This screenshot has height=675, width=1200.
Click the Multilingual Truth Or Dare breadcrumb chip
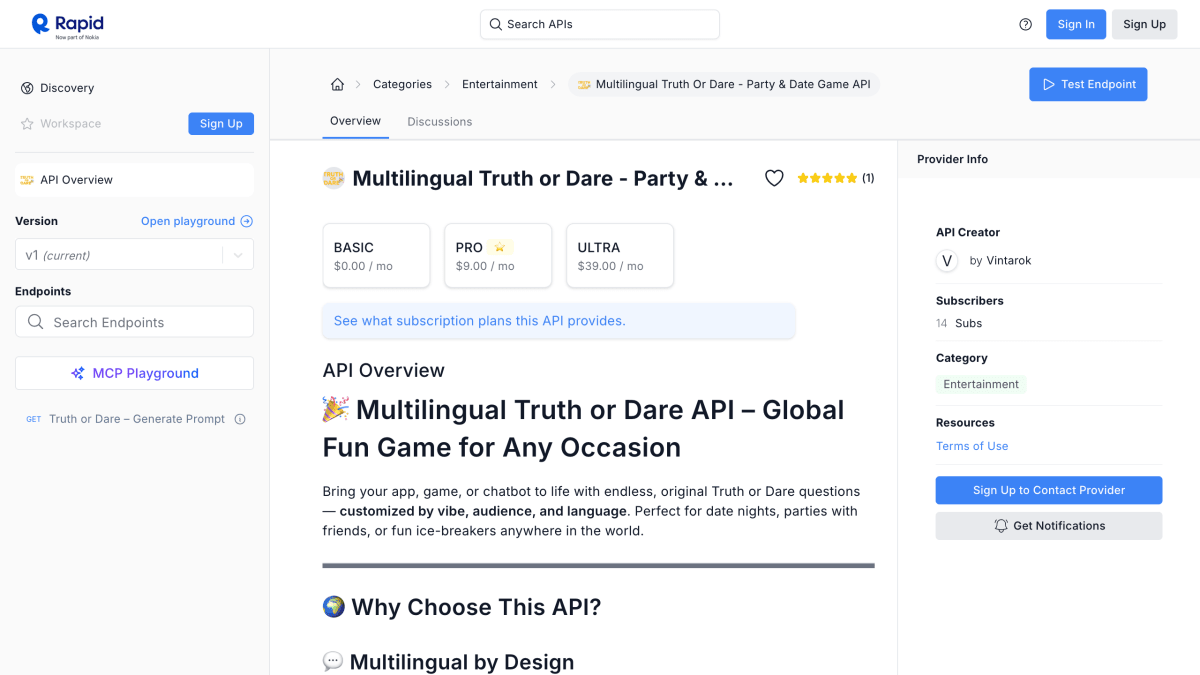point(724,84)
